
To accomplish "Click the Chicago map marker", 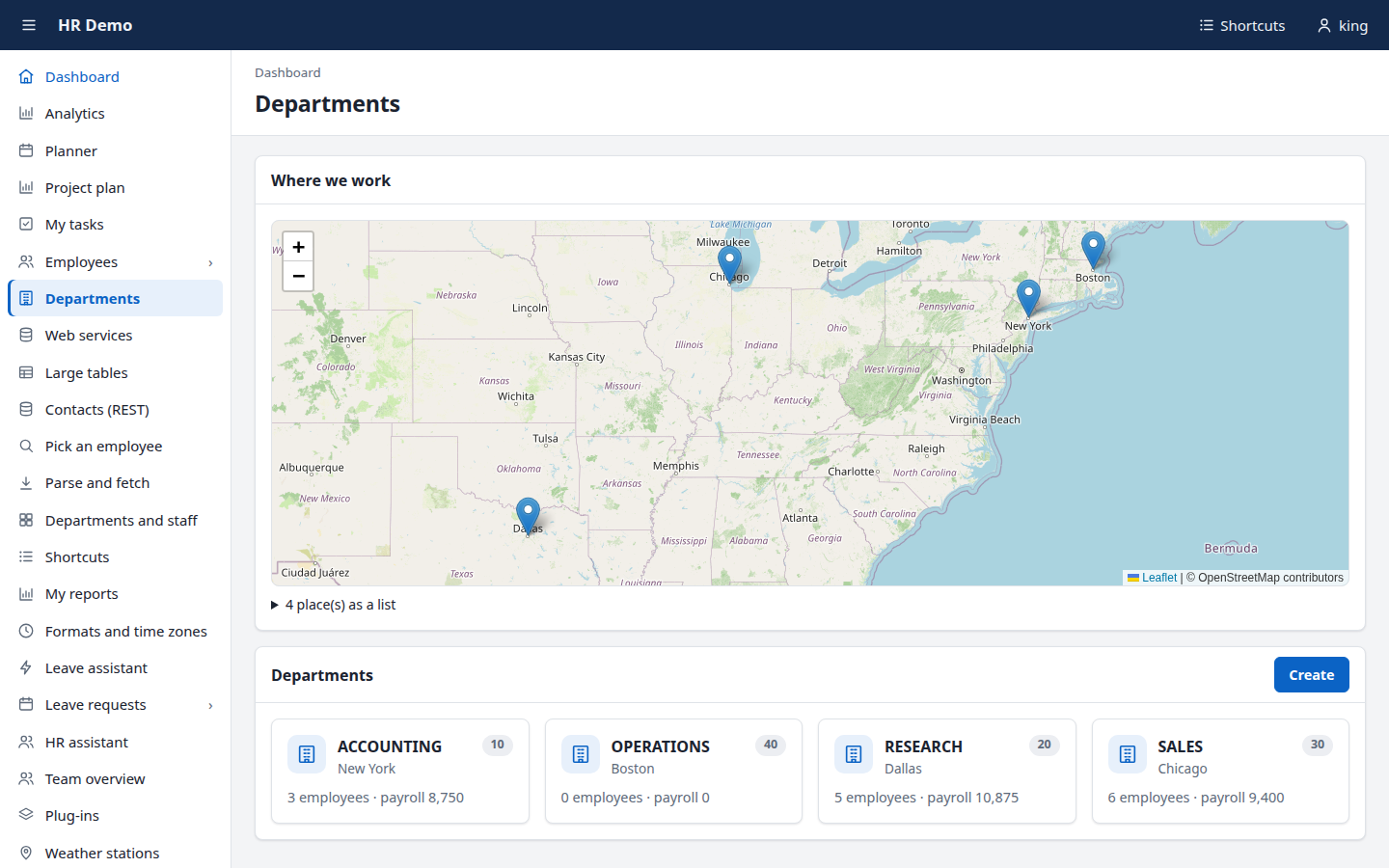I will 730,263.
